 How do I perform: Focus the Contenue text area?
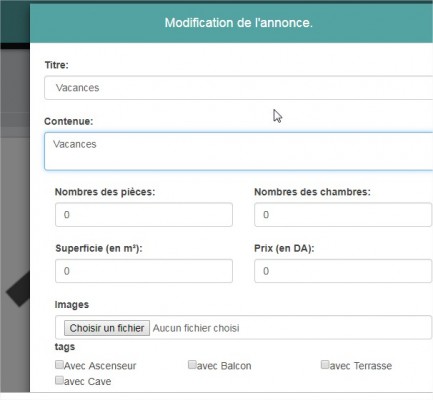(x=238, y=151)
